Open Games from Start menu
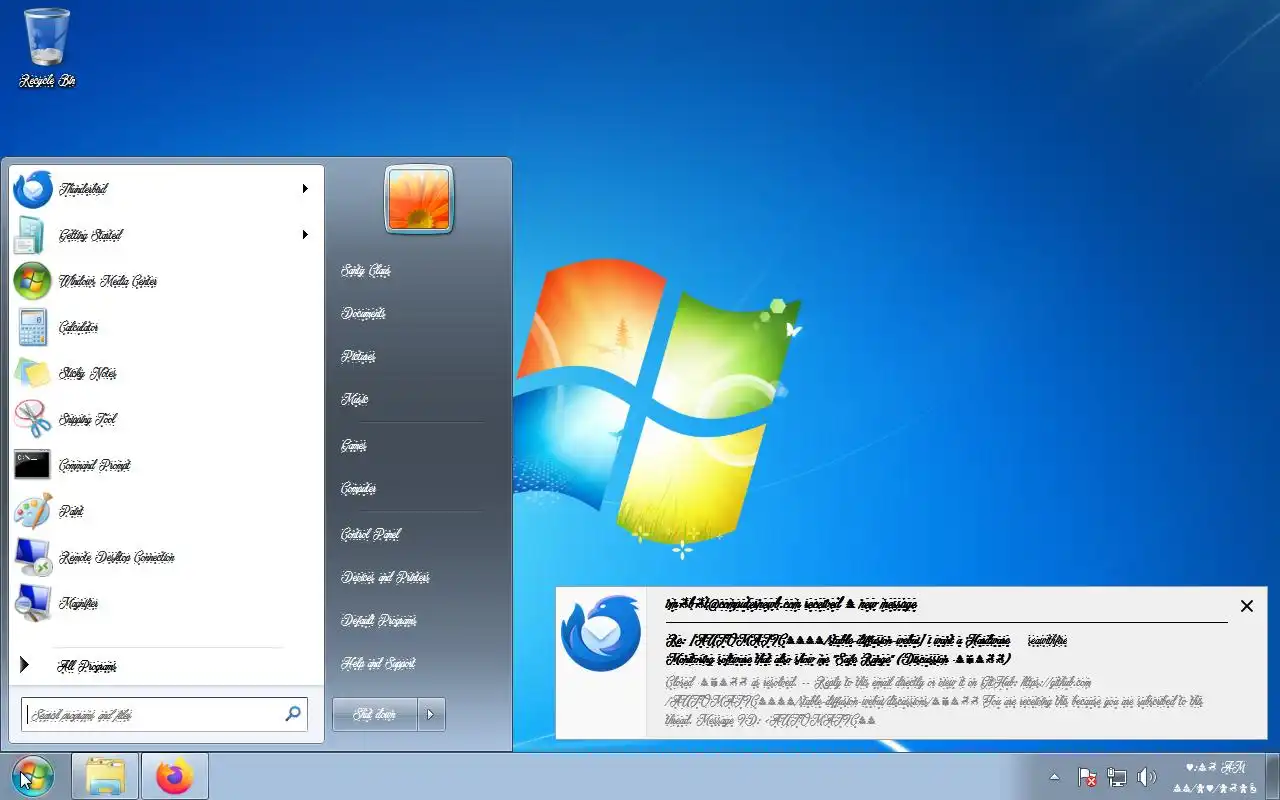This screenshot has height=800, width=1280. coord(354,446)
